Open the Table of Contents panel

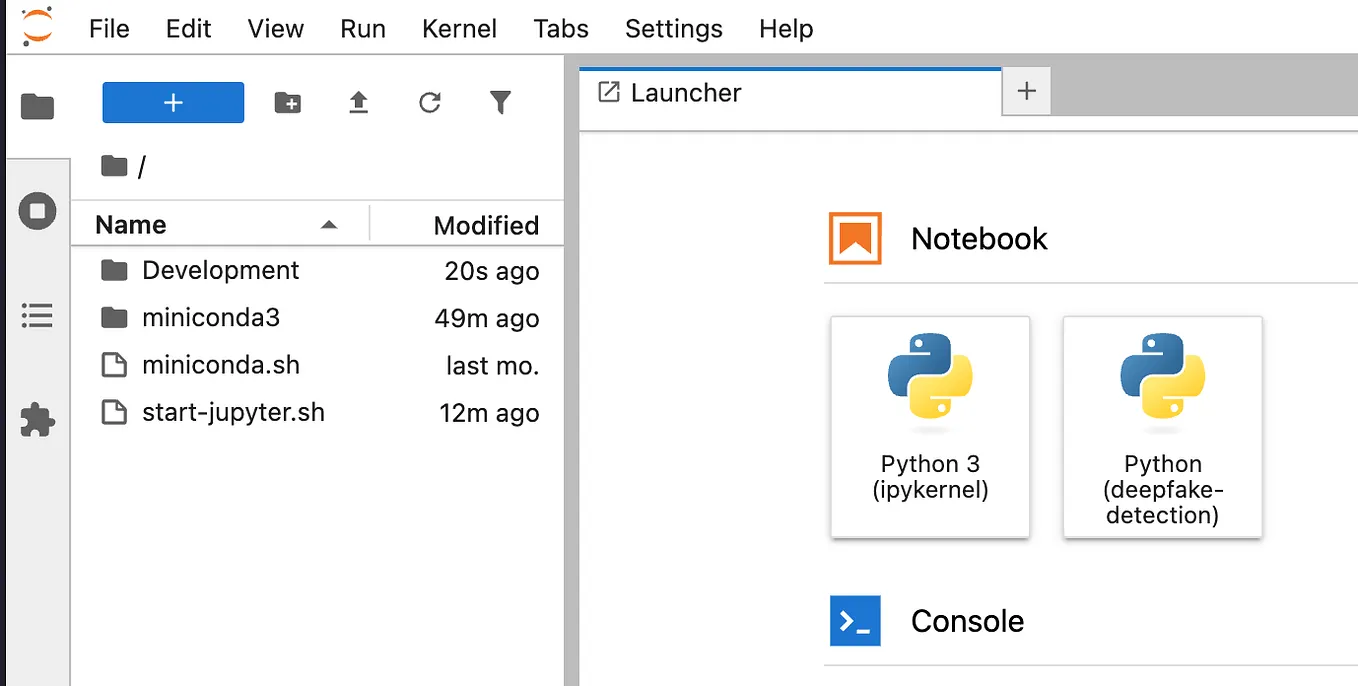pyautogui.click(x=37, y=316)
